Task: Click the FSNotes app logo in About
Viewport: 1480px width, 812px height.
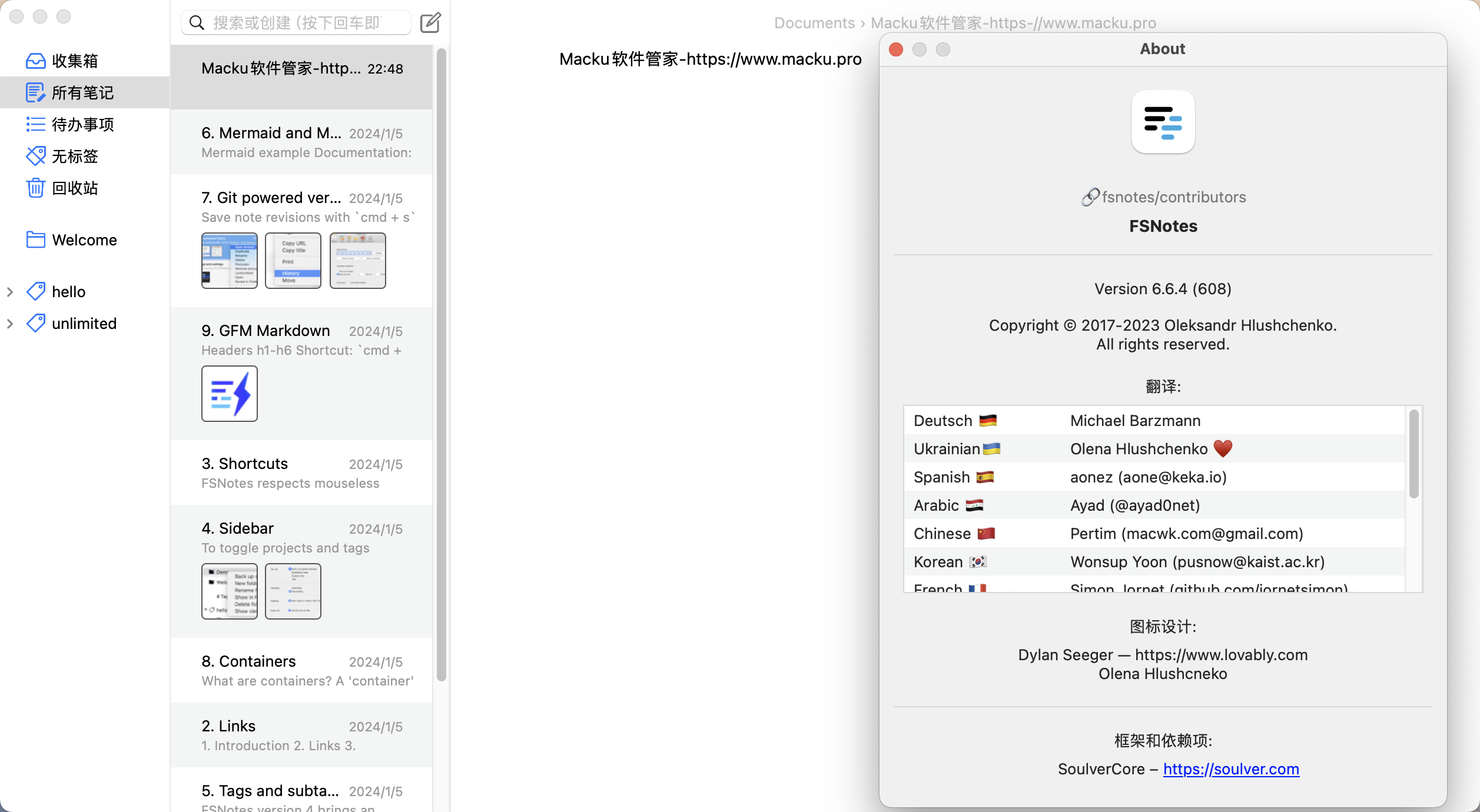Action: 1163,122
